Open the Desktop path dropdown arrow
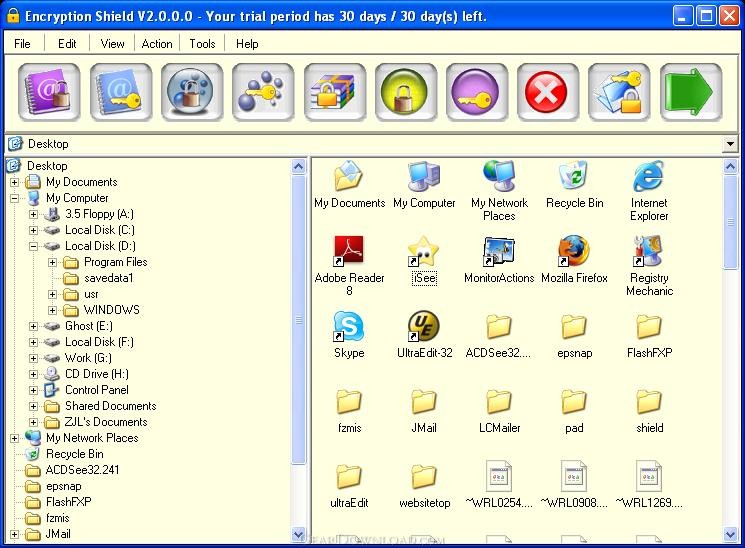Viewport: 745px width, 548px height. [730, 144]
